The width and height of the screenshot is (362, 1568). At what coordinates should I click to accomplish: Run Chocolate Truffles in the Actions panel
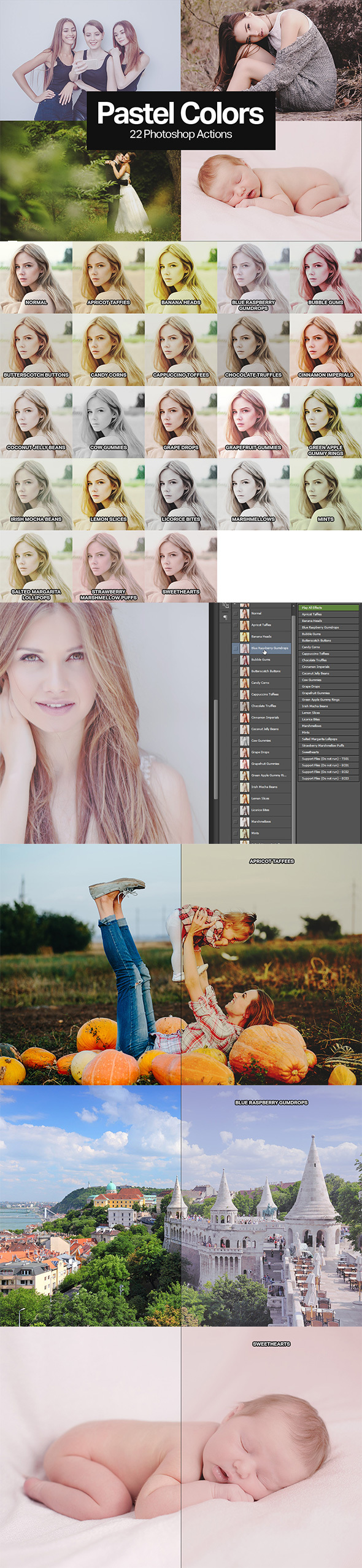click(x=329, y=660)
